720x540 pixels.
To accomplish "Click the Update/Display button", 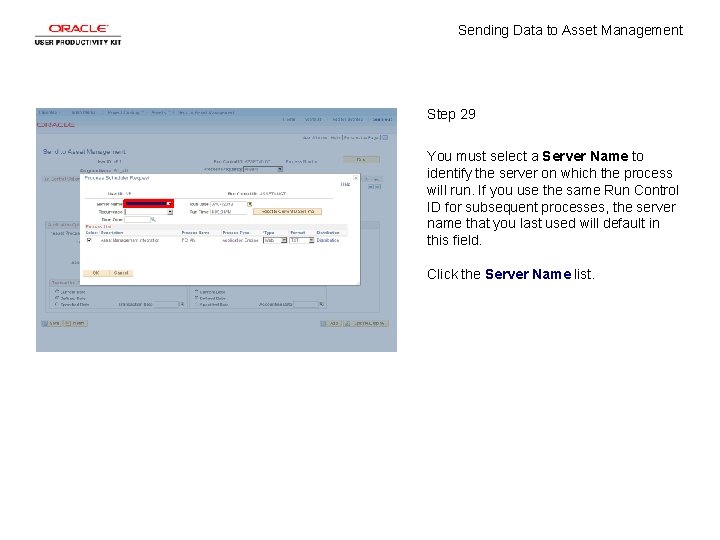I will pos(366,323).
